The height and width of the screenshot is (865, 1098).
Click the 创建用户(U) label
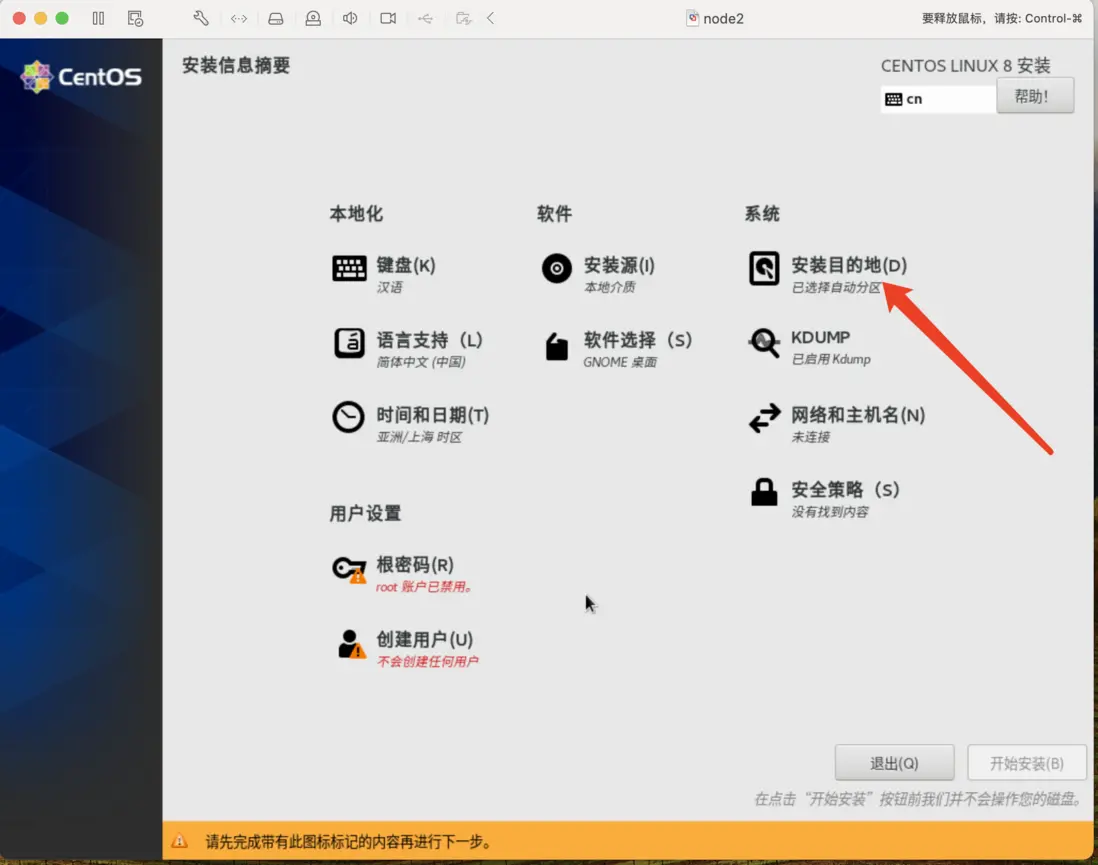pyautogui.click(x=425, y=639)
